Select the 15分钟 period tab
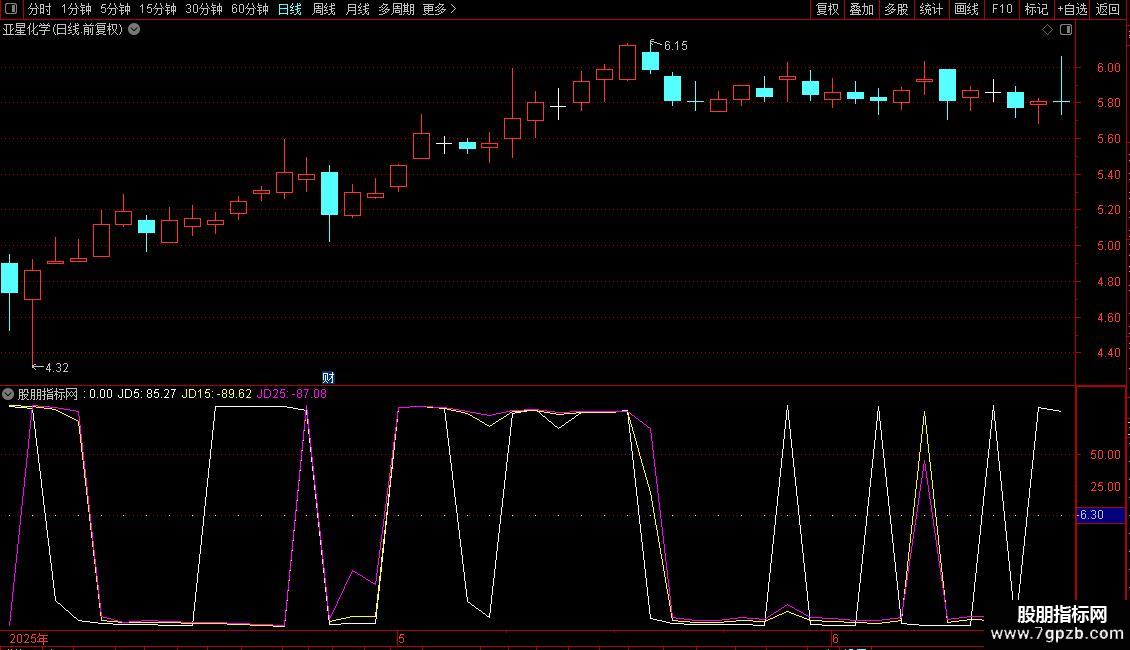The height and width of the screenshot is (650, 1130). coord(157,9)
